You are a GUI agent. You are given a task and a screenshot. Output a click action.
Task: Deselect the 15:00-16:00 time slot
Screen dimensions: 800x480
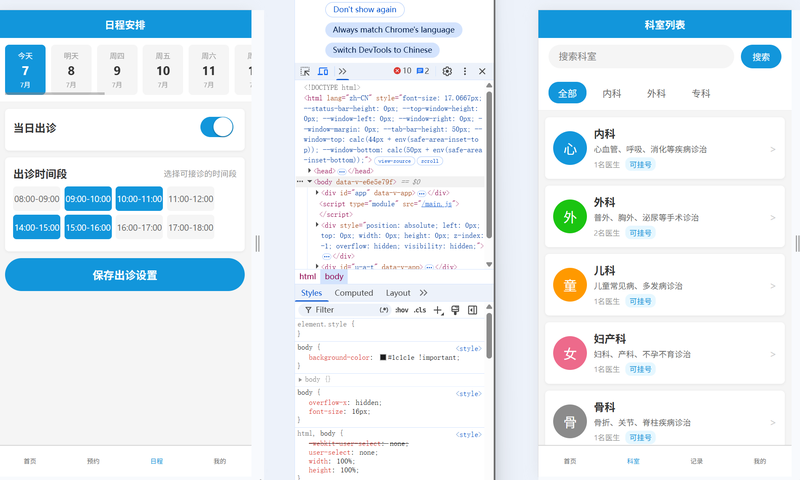[88, 228]
